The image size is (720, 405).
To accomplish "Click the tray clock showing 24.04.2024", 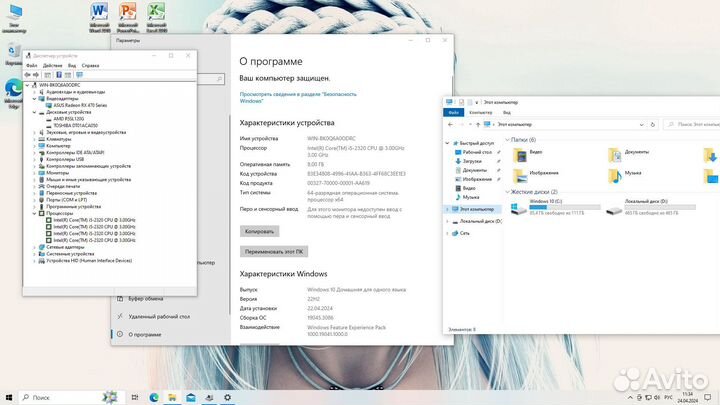I will pyautogui.click(x=687, y=398).
